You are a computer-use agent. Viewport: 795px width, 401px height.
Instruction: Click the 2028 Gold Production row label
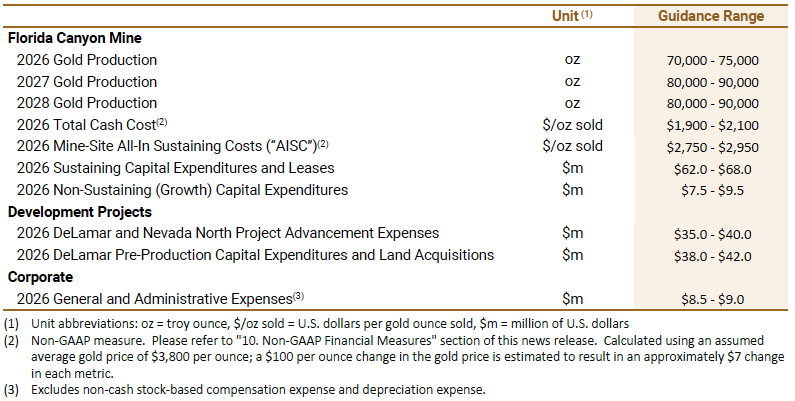point(86,103)
